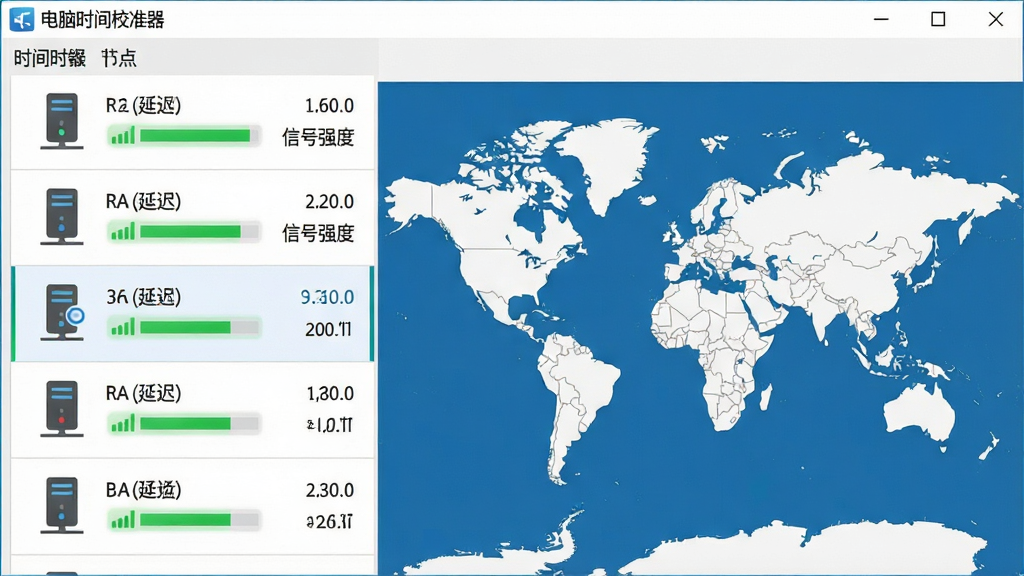Click 信号强度 in the 2.20.0 row
1024x576 pixels.
318,233
